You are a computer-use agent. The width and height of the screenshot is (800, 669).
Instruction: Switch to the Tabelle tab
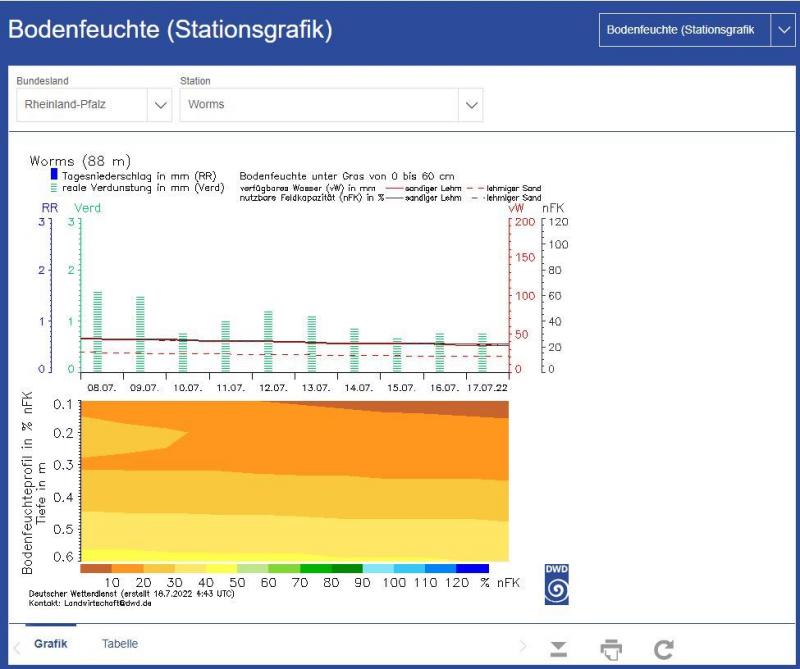pyautogui.click(x=120, y=644)
